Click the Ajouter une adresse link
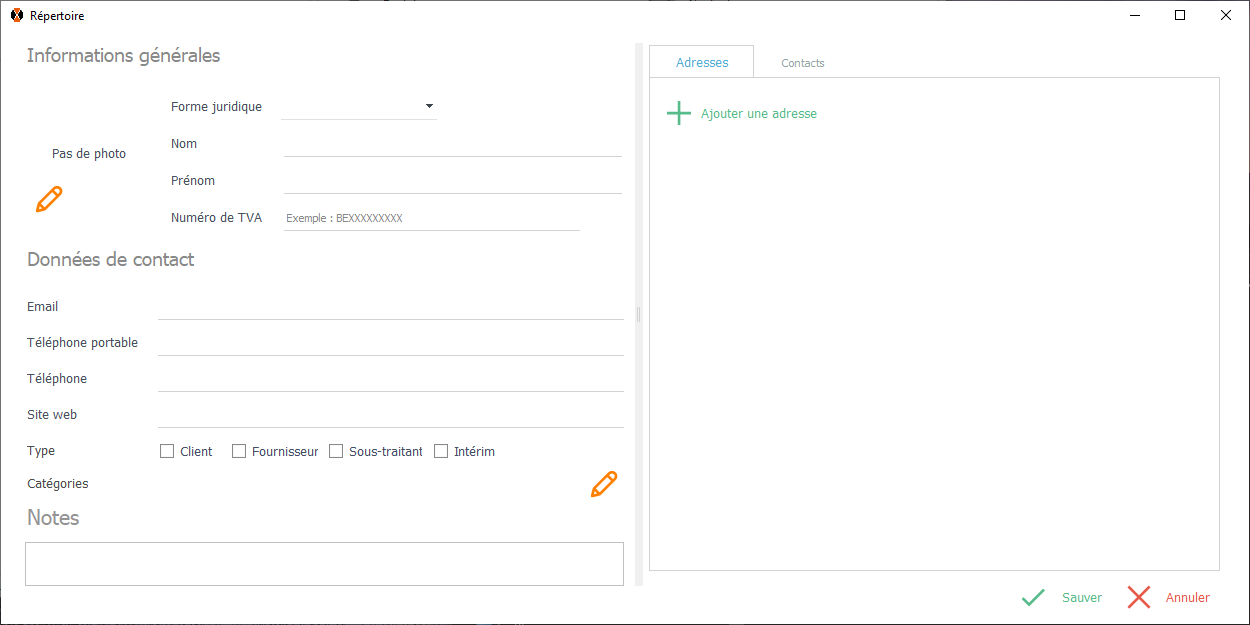The width and height of the screenshot is (1250, 625). pos(758,114)
